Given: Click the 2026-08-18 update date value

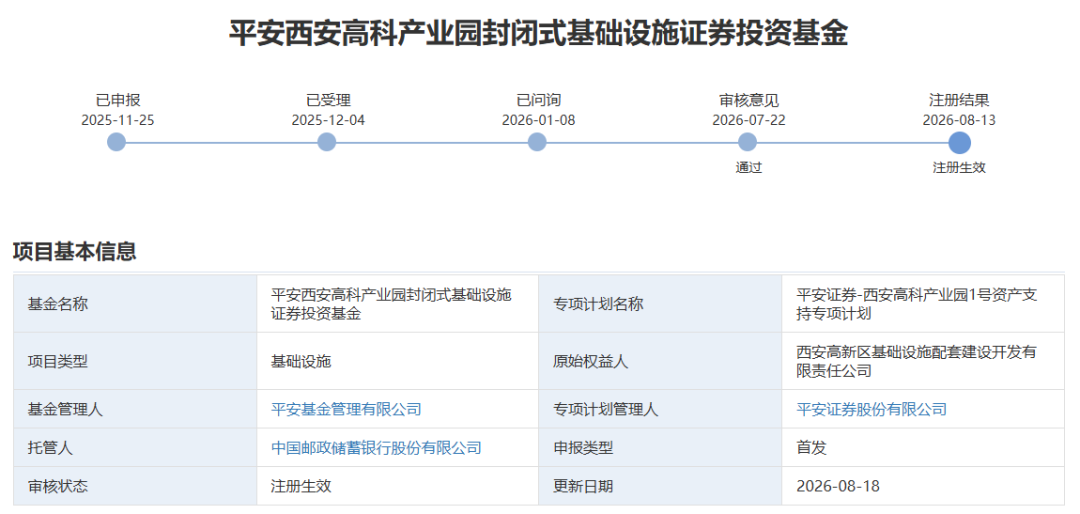Looking at the screenshot, I should pos(838,486).
